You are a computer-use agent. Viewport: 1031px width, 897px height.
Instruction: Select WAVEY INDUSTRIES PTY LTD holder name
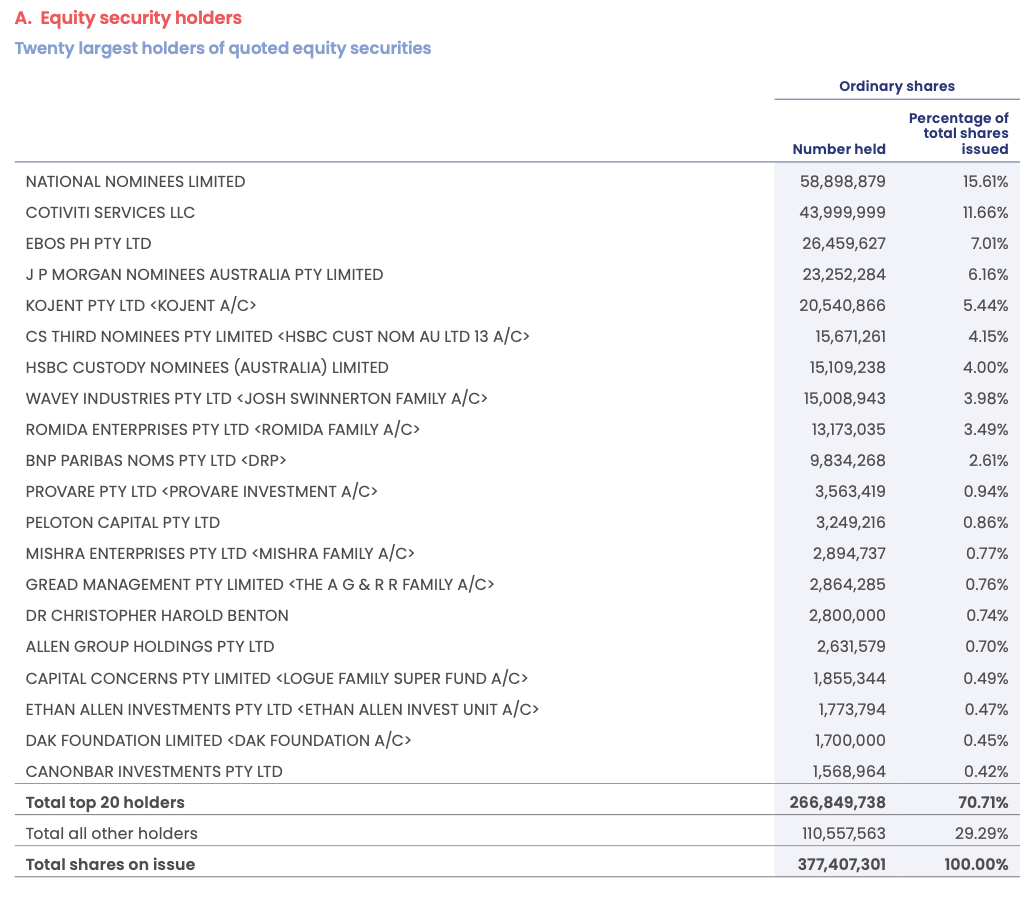(256, 399)
